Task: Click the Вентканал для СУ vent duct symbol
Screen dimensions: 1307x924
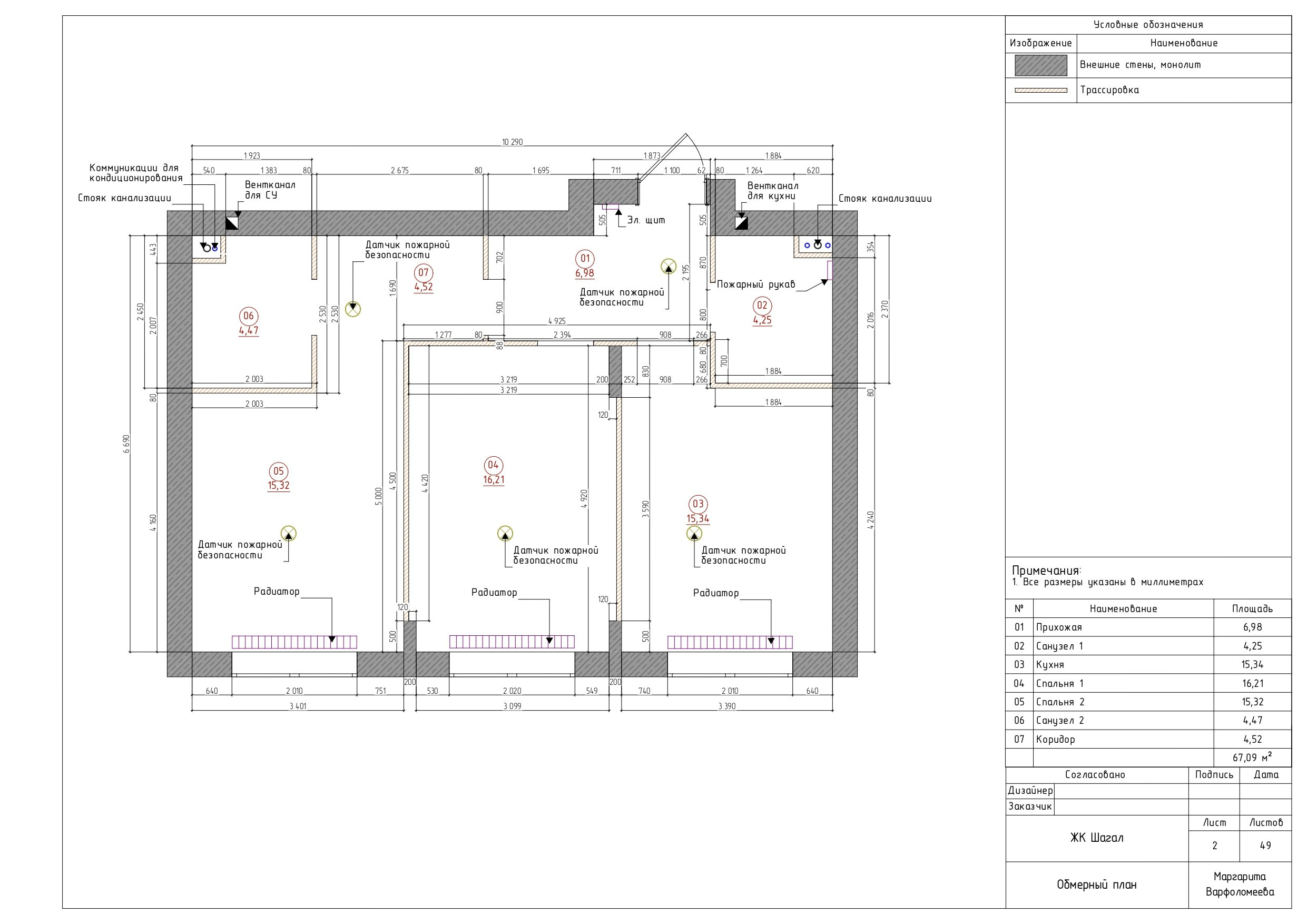Action: (x=232, y=223)
